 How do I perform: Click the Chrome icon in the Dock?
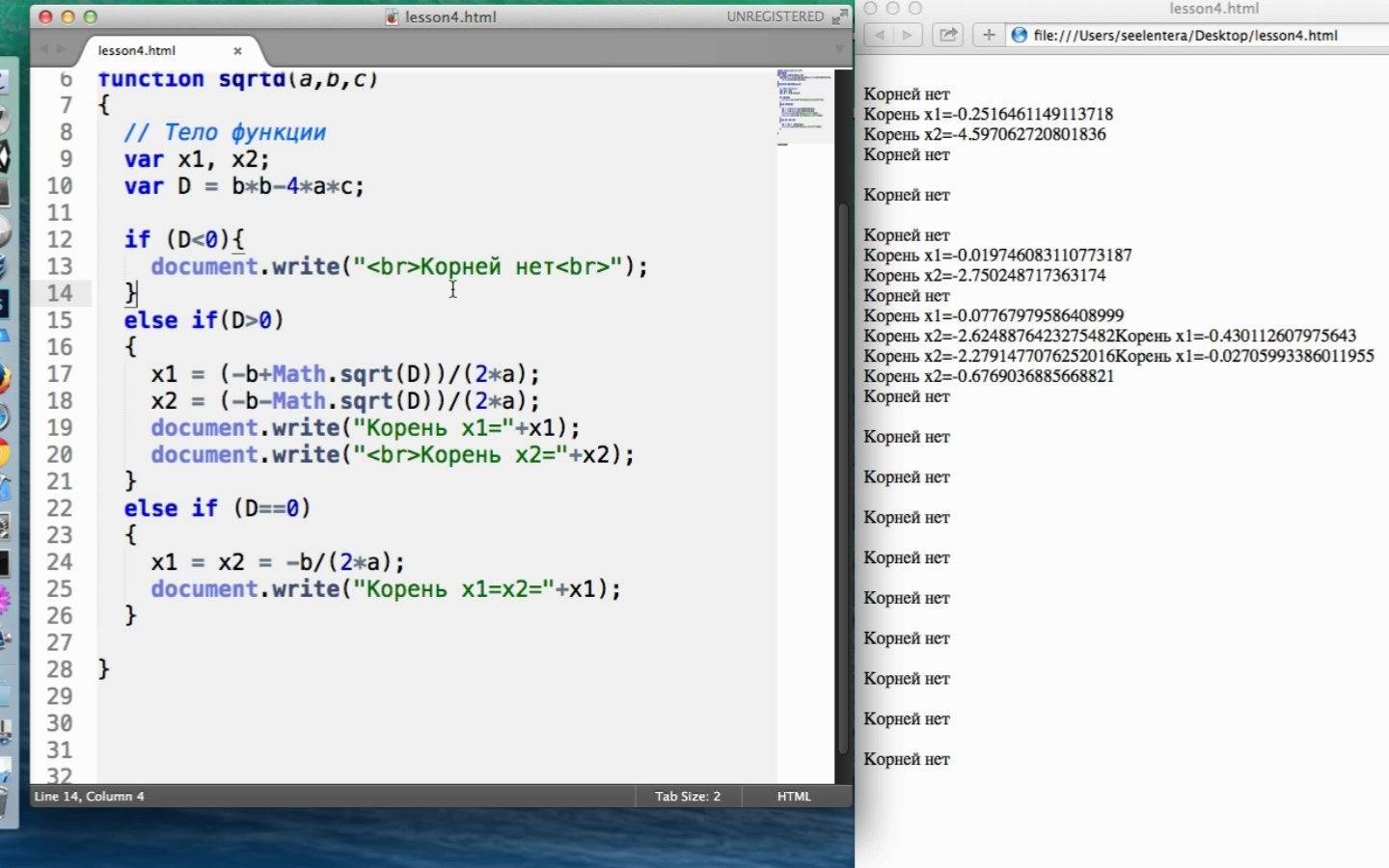click(x=3, y=451)
